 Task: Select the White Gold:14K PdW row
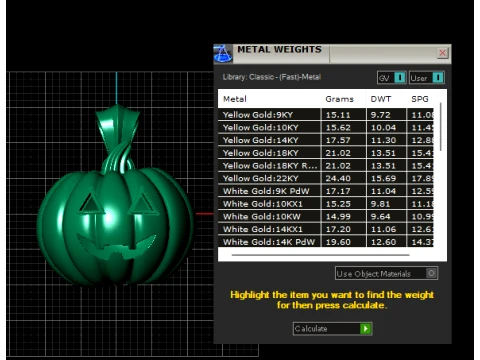coord(326,242)
